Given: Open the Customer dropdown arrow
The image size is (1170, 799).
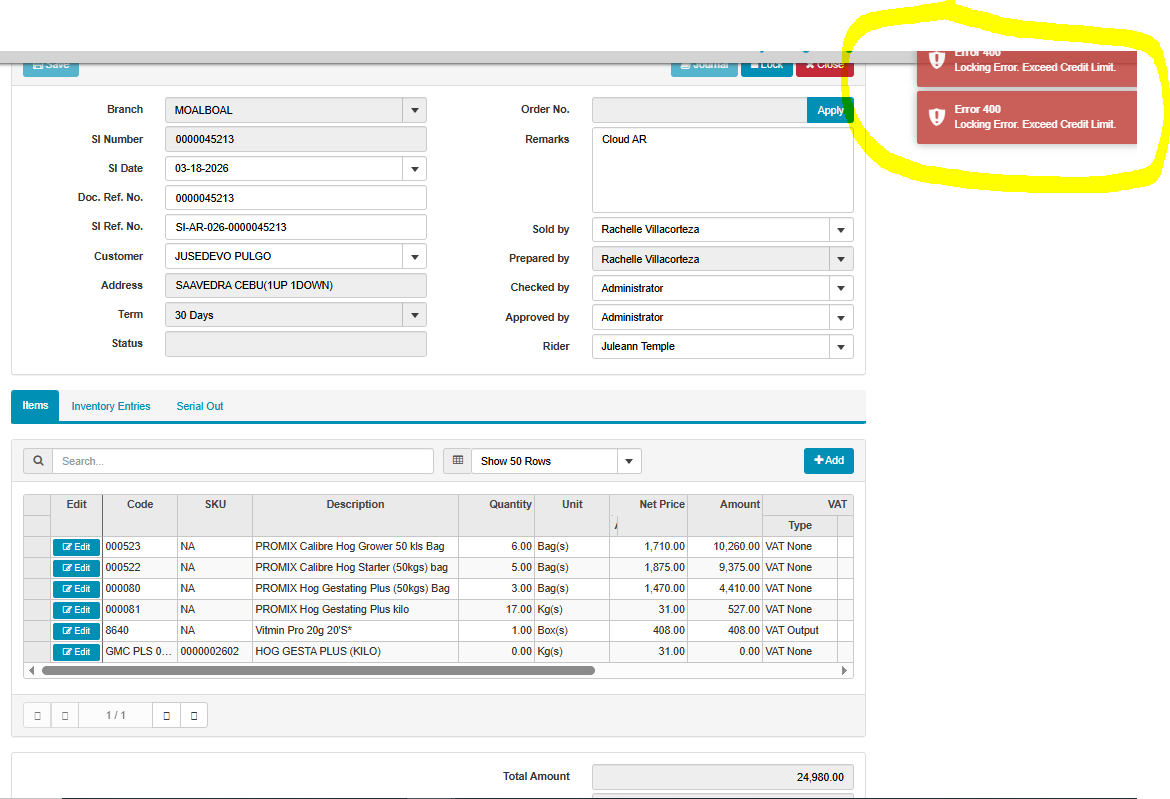Looking at the screenshot, I should (x=414, y=257).
